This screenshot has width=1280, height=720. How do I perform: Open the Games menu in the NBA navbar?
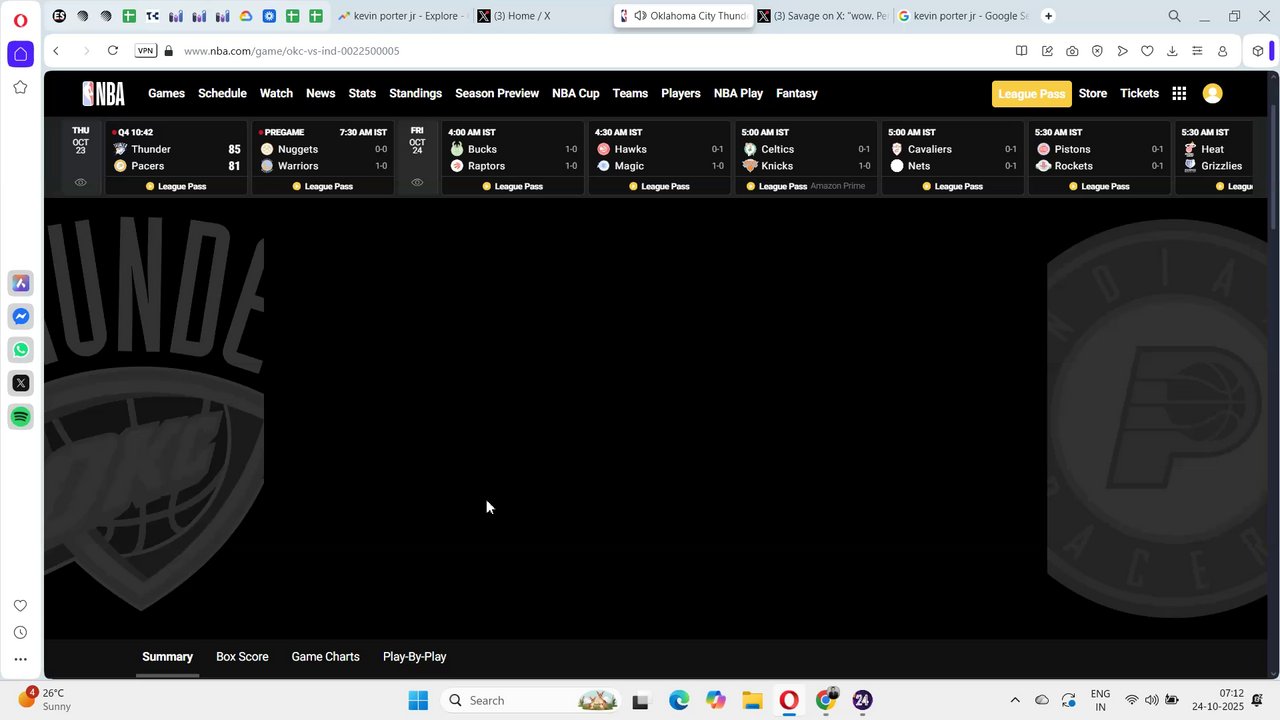pos(166,93)
